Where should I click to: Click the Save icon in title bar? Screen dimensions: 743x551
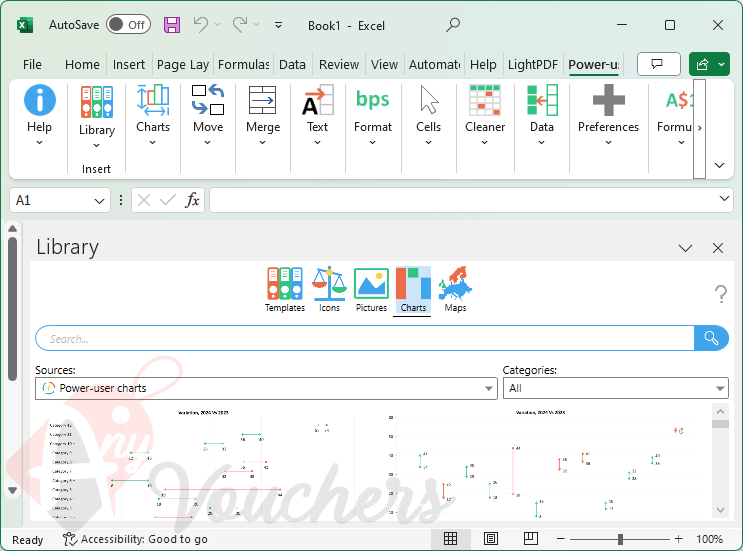(172, 25)
